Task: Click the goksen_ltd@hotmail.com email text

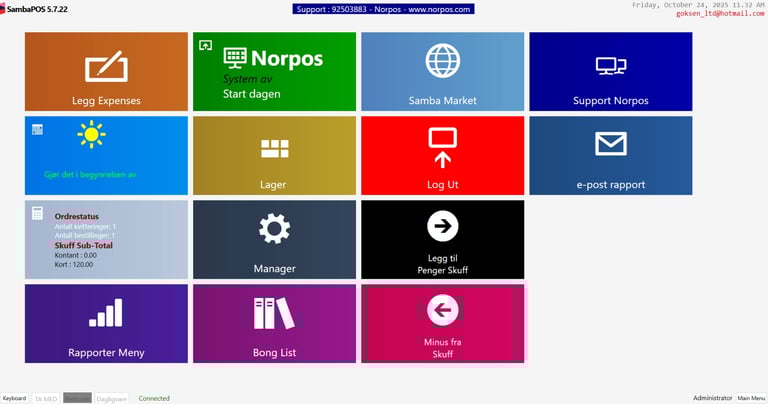Action: 720,14
